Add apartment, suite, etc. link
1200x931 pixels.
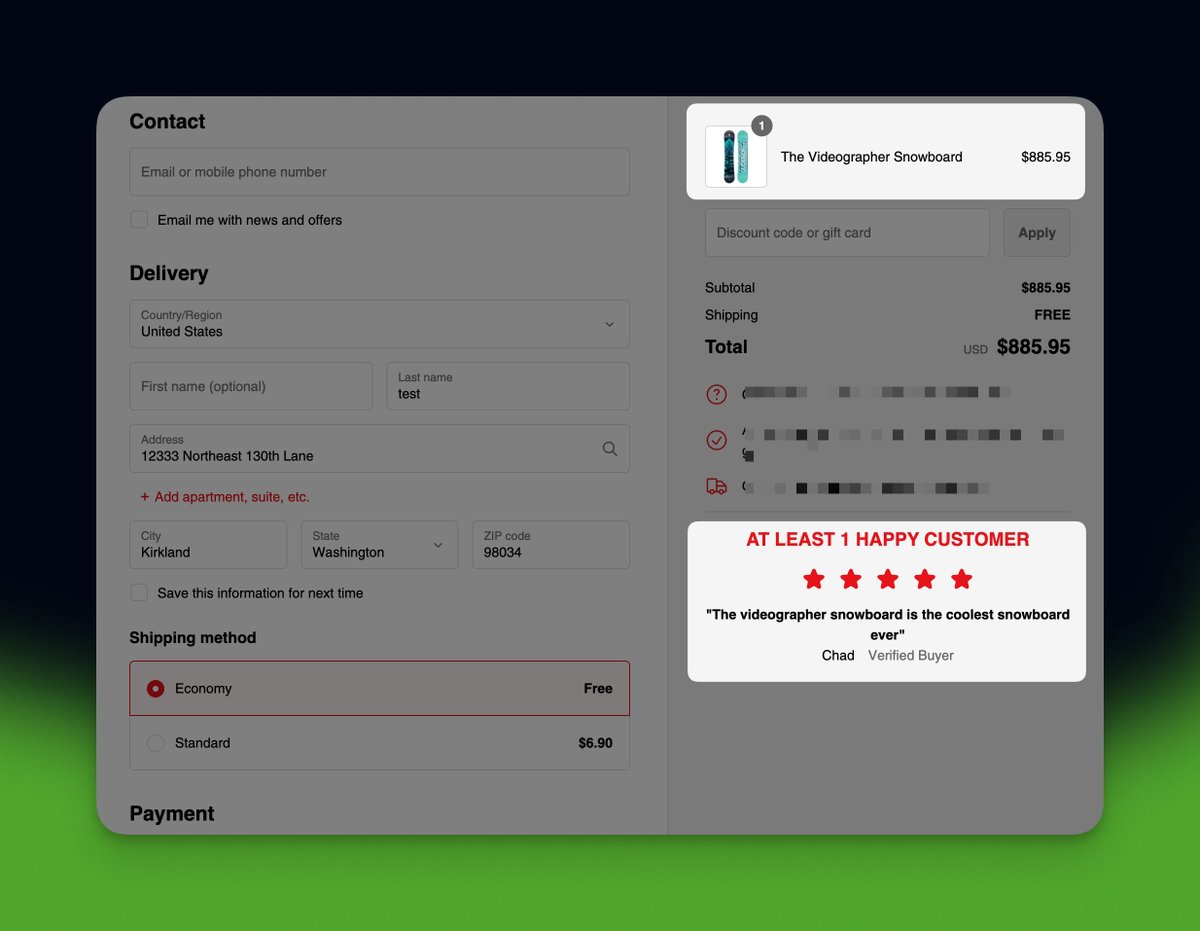coord(225,497)
